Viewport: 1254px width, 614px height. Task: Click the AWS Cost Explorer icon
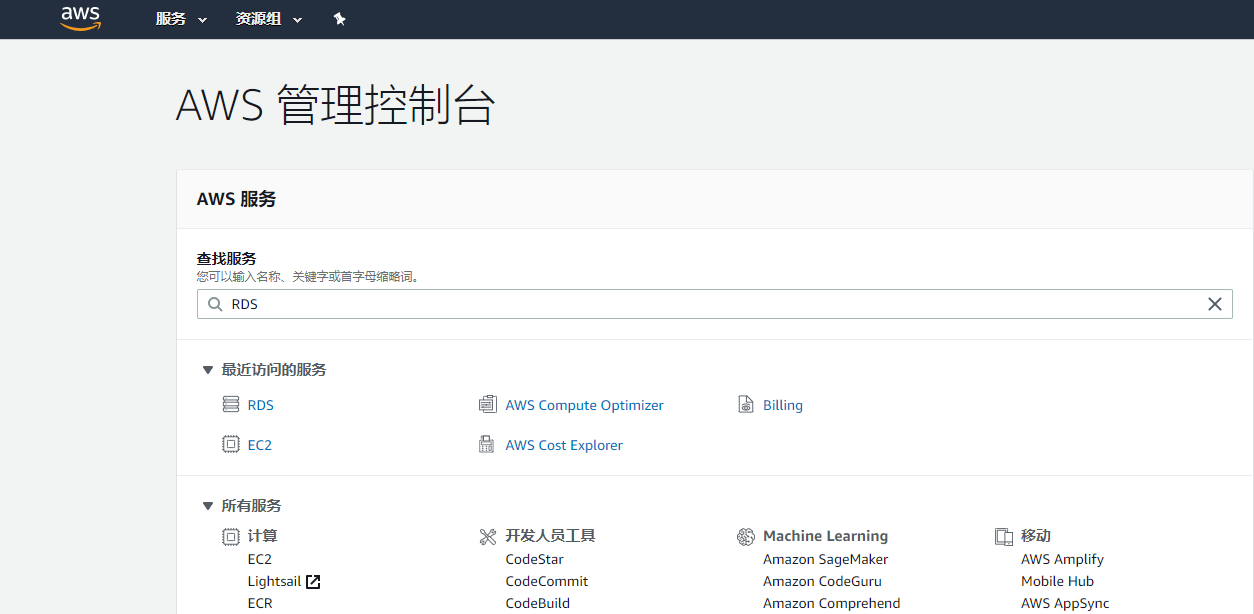point(487,445)
